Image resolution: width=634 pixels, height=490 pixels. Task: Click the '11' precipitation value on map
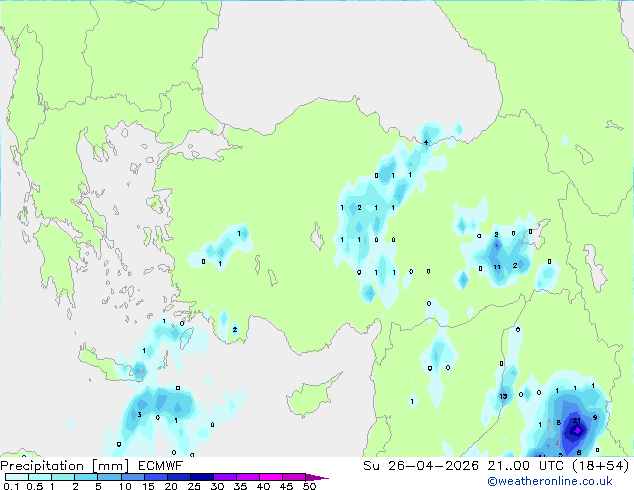click(497, 267)
